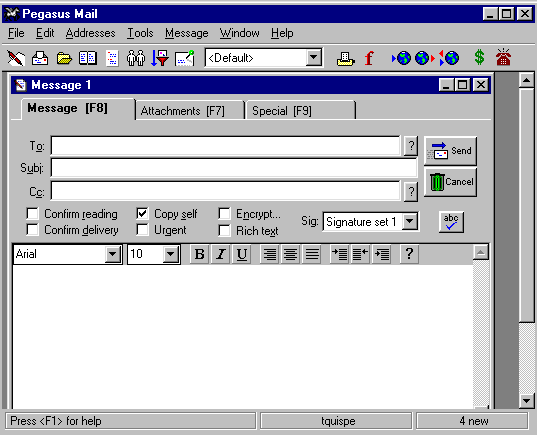The height and width of the screenshot is (435, 537).
Task: Run the abc spell check button
Action: 451,222
